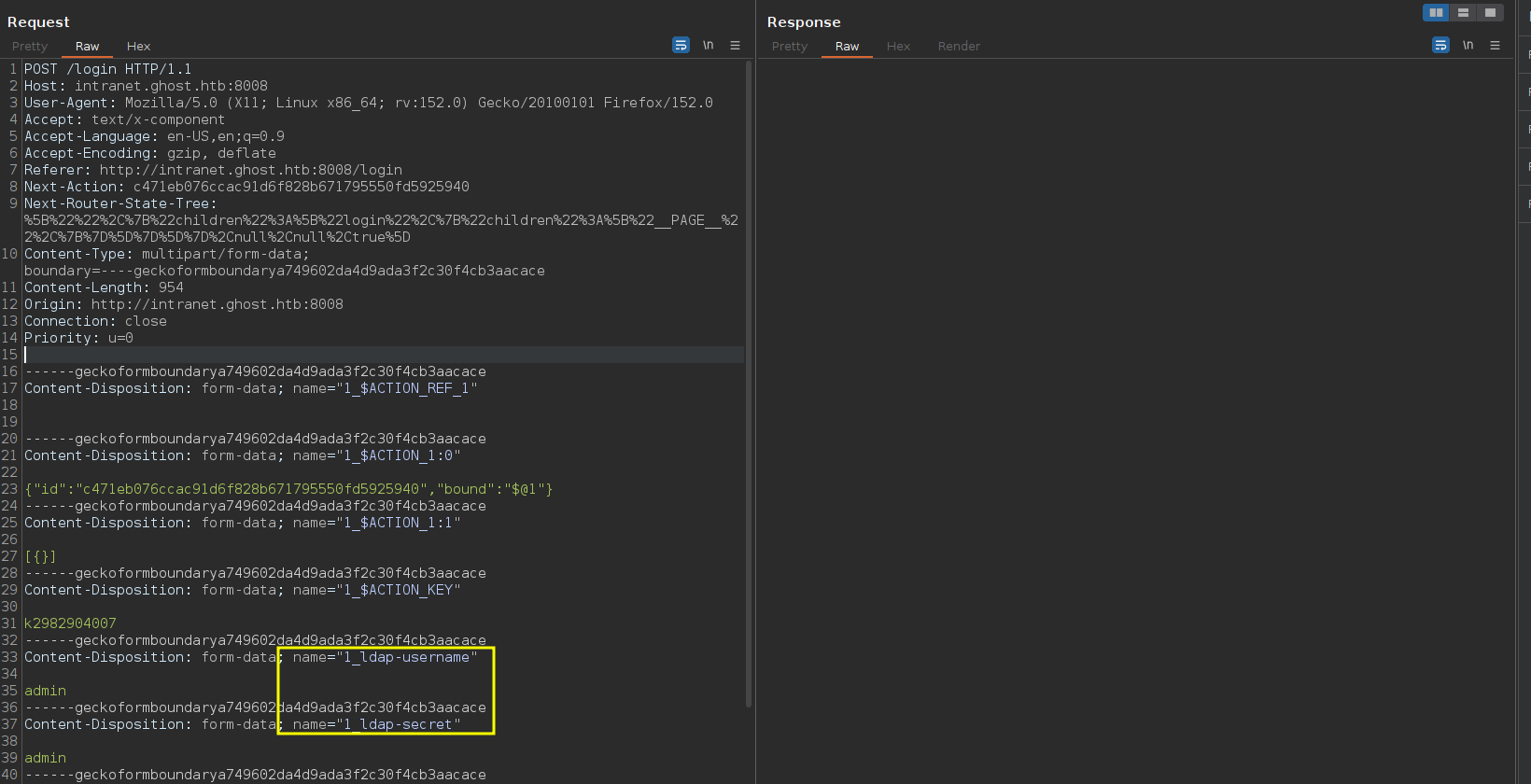Switch Request view to Pretty tab
Viewport: 1531px width, 784px height.
coord(30,46)
